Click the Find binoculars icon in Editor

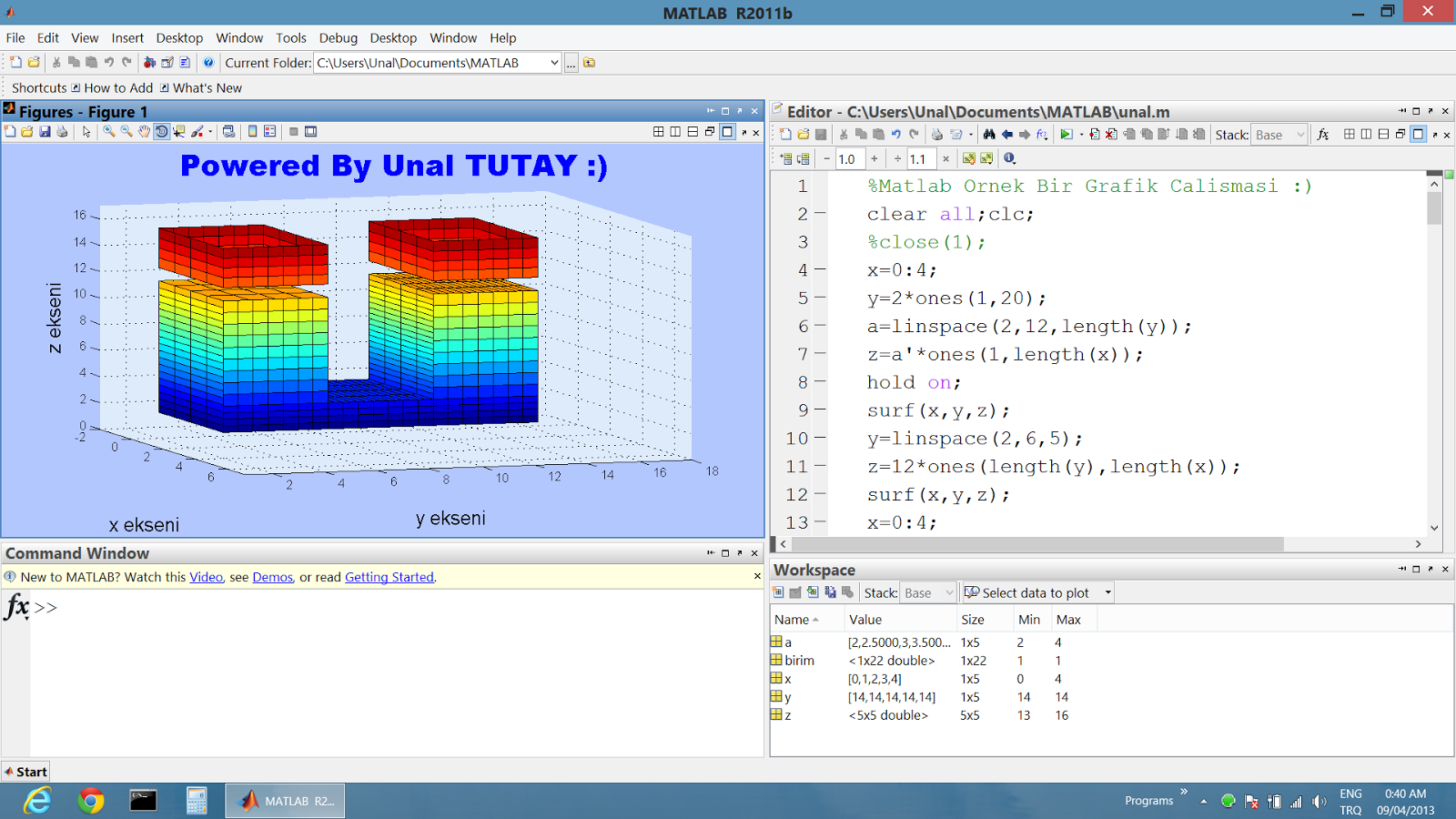(989, 135)
